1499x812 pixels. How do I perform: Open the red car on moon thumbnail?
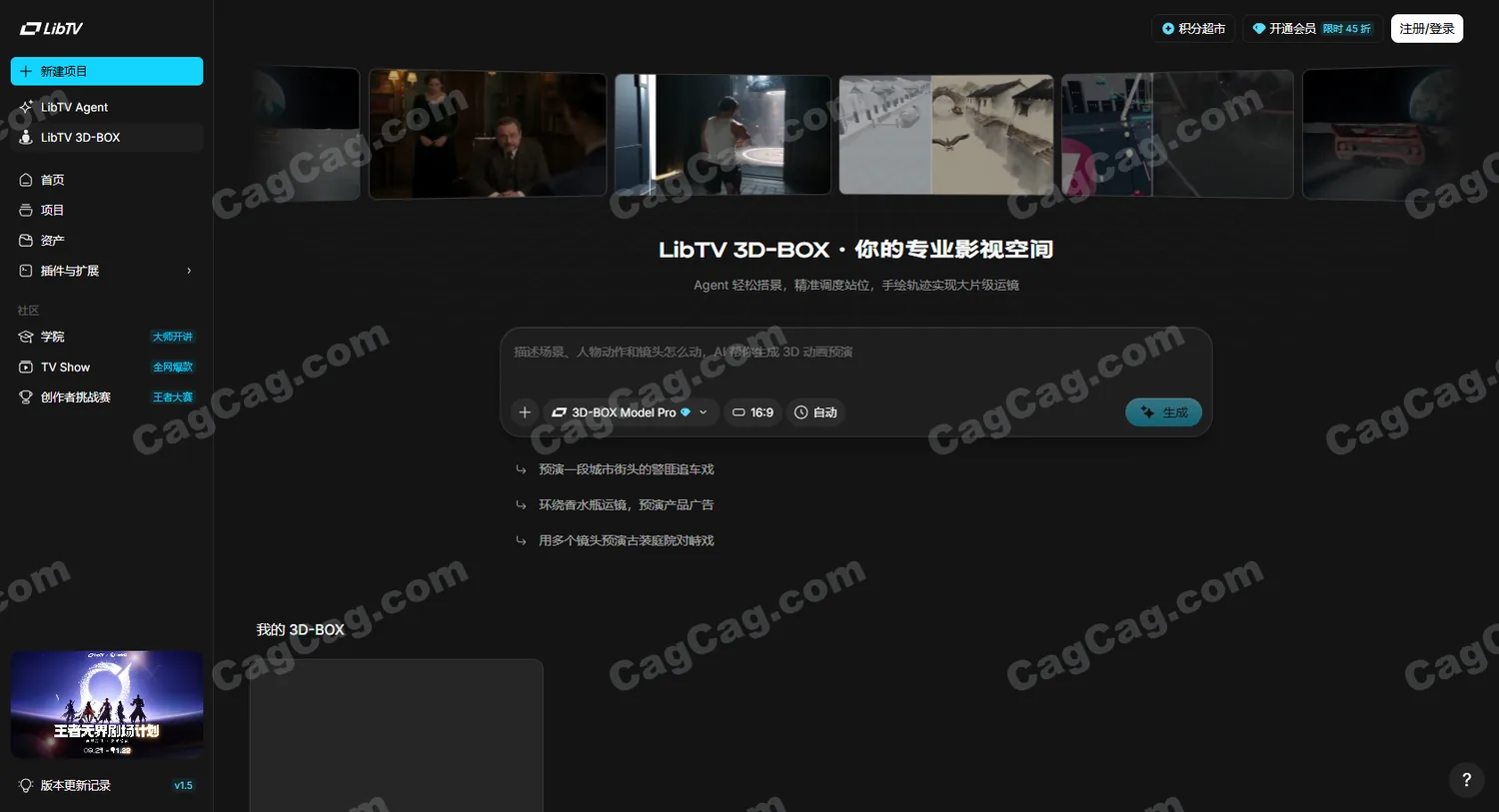pos(1379,133)
